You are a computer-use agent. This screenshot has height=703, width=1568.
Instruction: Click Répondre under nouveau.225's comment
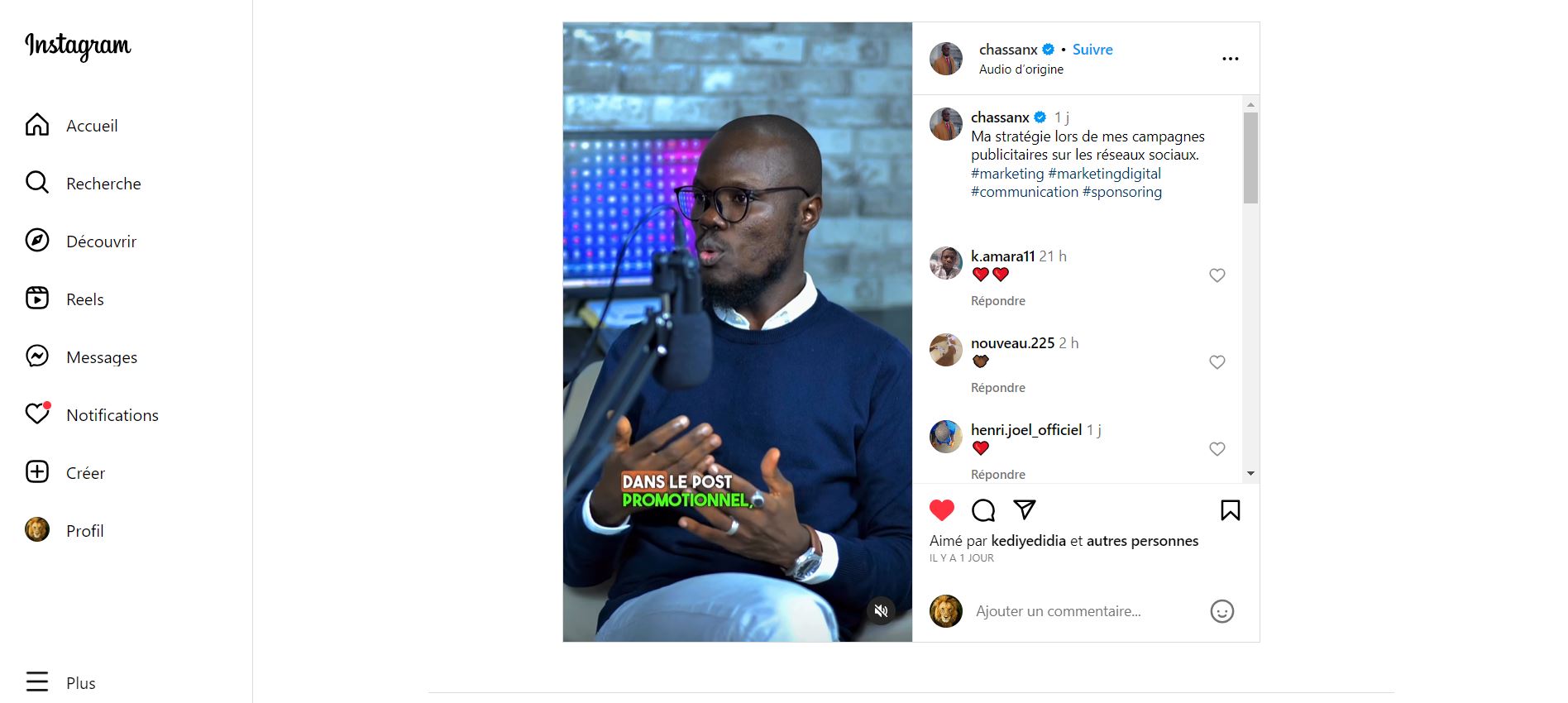tap(998, 388)
